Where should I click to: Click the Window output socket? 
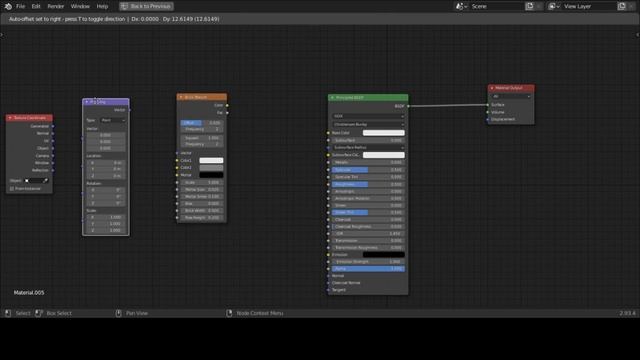pyautogui.click(x=53, y=163)
